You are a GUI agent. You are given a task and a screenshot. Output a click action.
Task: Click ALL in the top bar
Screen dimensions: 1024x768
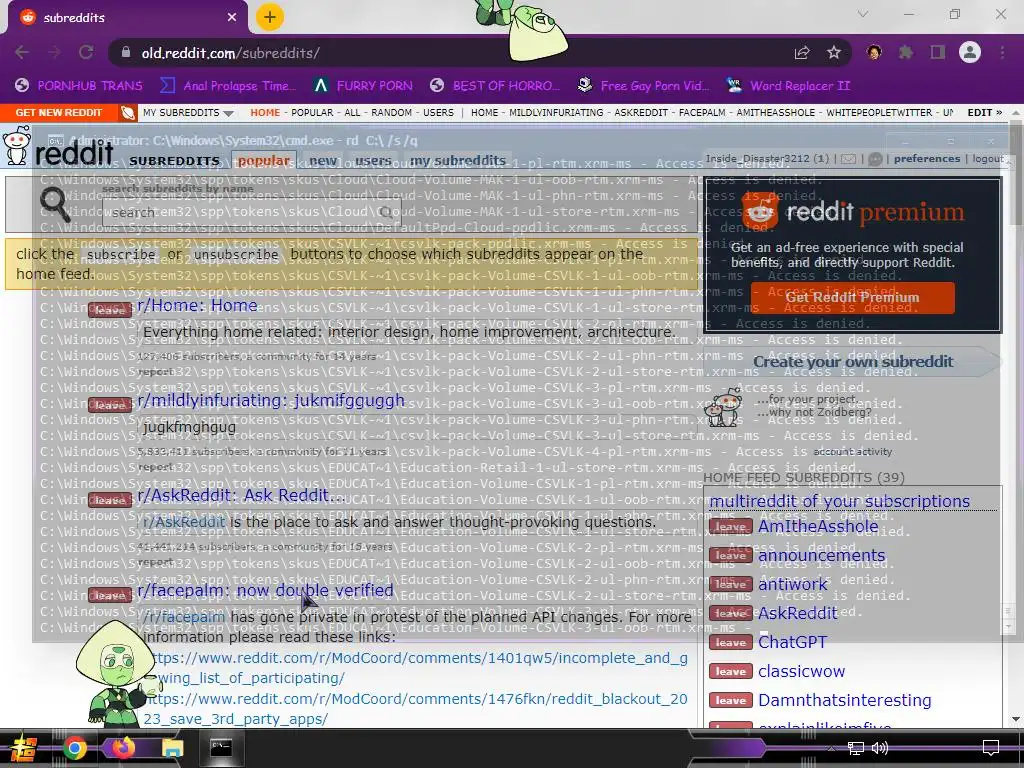pyautogui.click(x=352, y=112)
